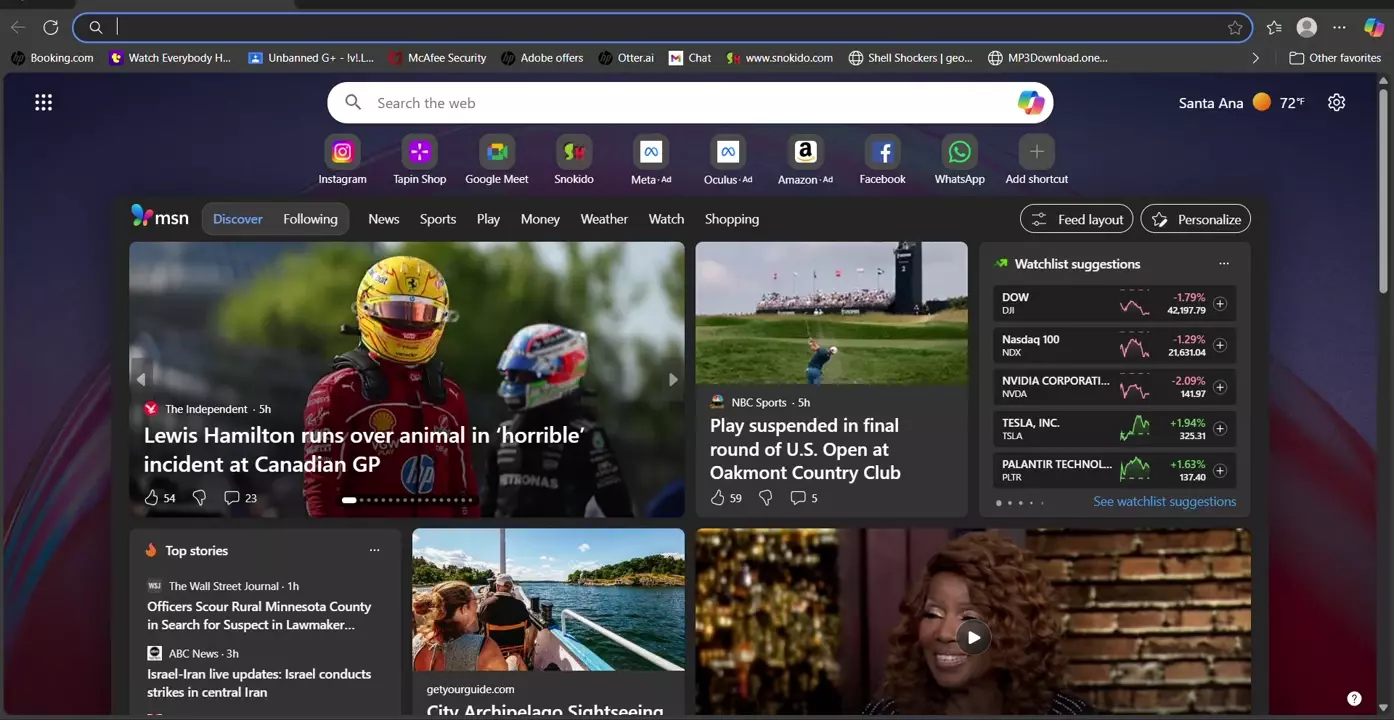Open See watchlist suggestions link

coord(1164,502)
